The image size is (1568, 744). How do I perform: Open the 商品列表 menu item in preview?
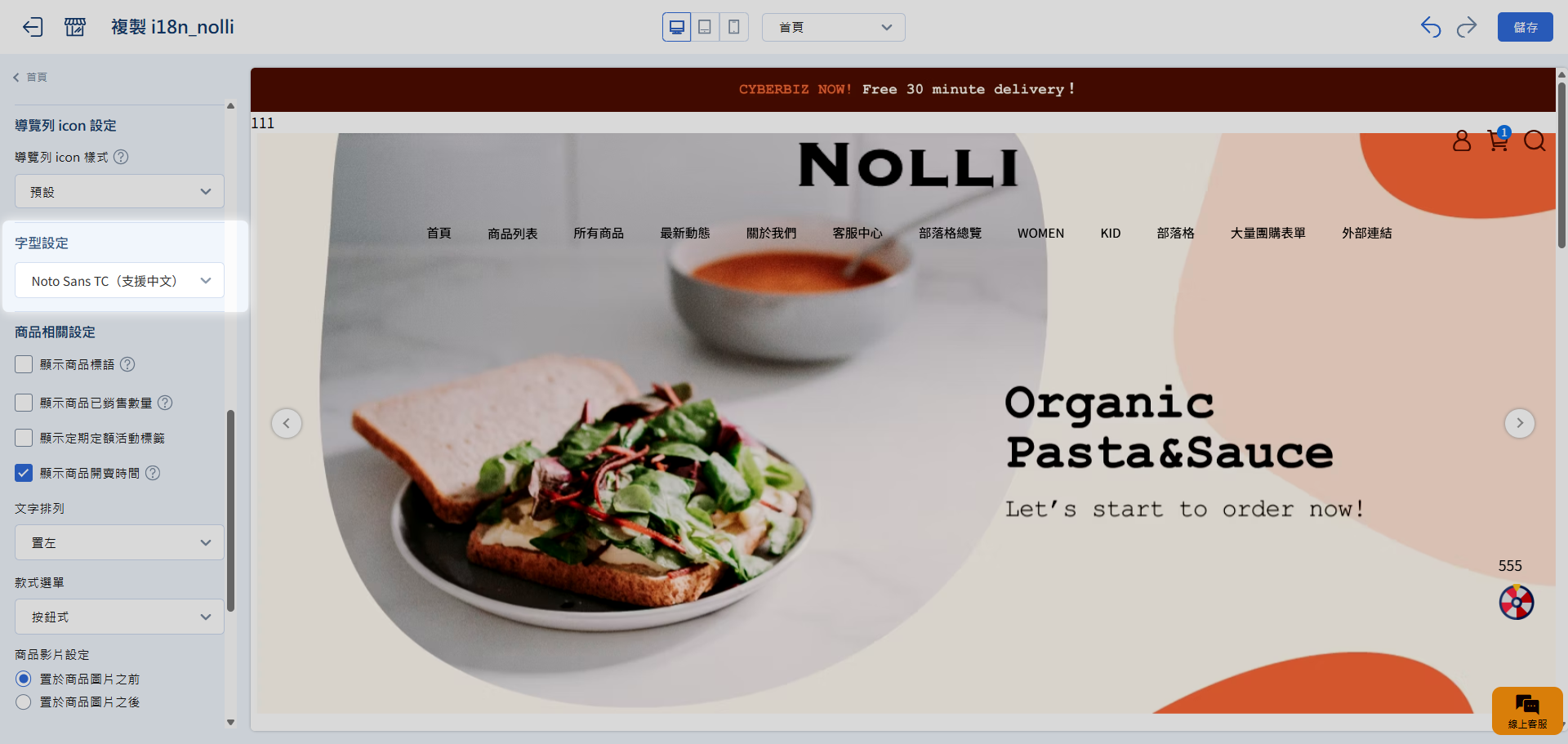[x=513, y=234]
